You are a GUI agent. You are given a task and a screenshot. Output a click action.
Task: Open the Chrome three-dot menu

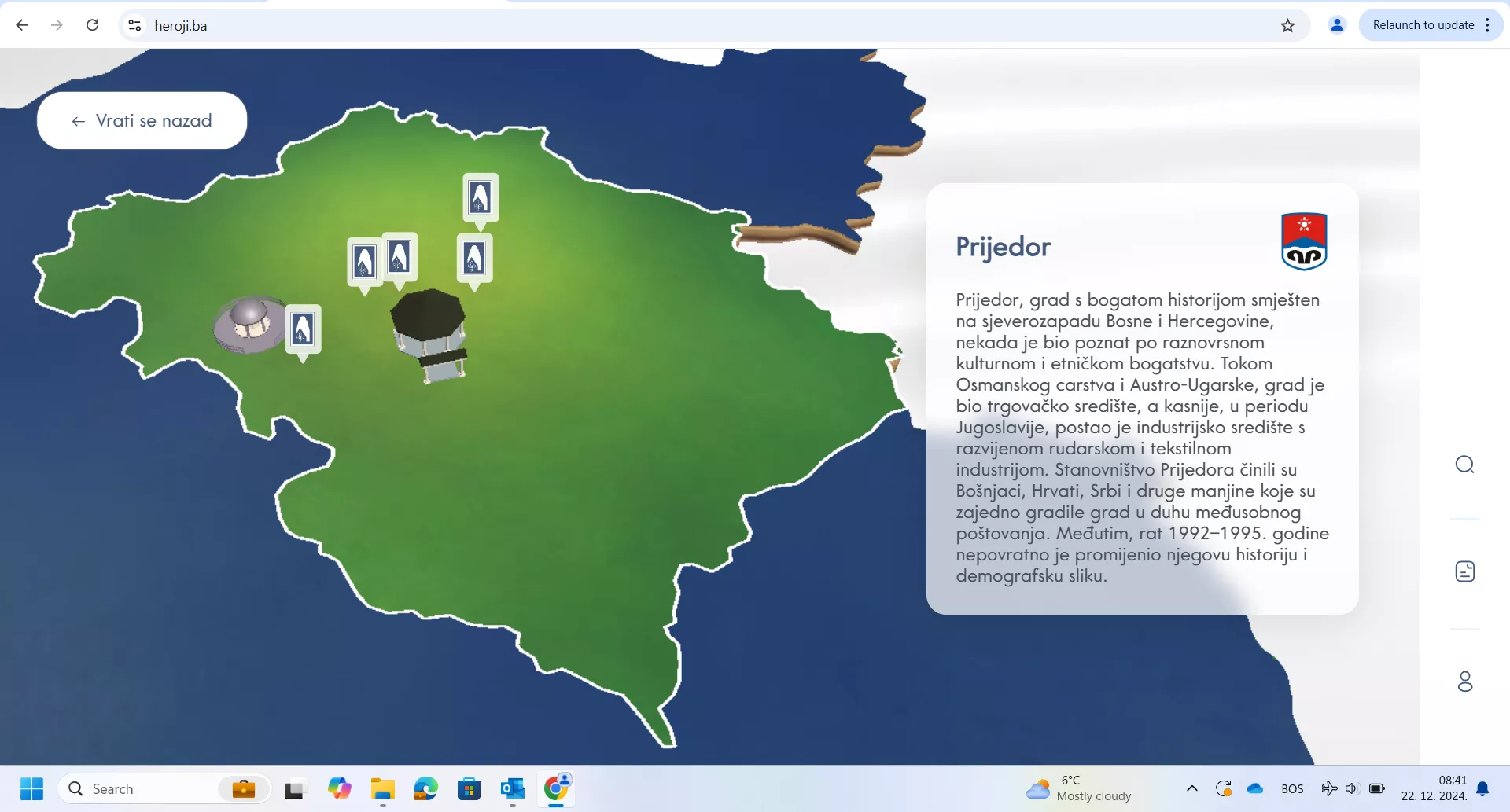tap(1487, 25)
